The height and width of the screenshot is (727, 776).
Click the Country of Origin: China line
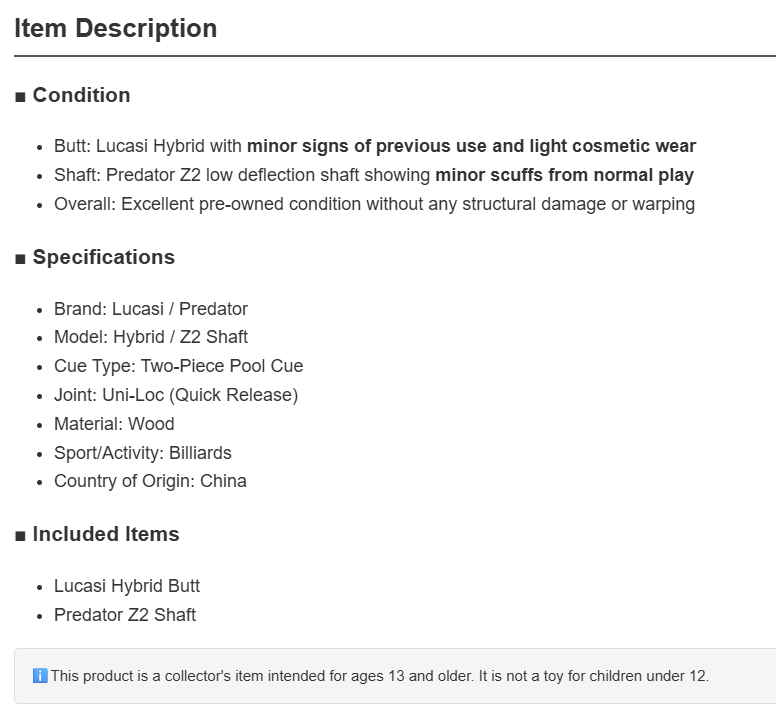(x=150, y=481)
